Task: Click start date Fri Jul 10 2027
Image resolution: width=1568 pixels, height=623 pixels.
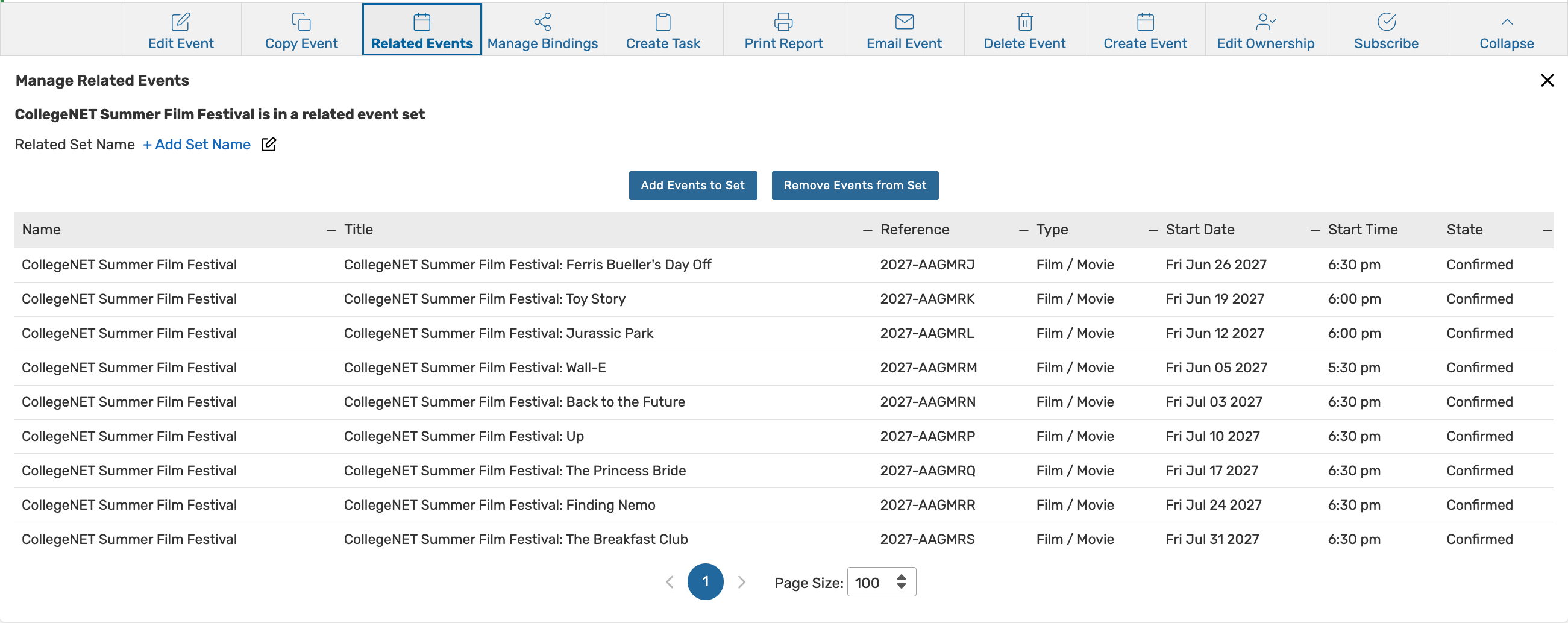Action: (1213, 436)
